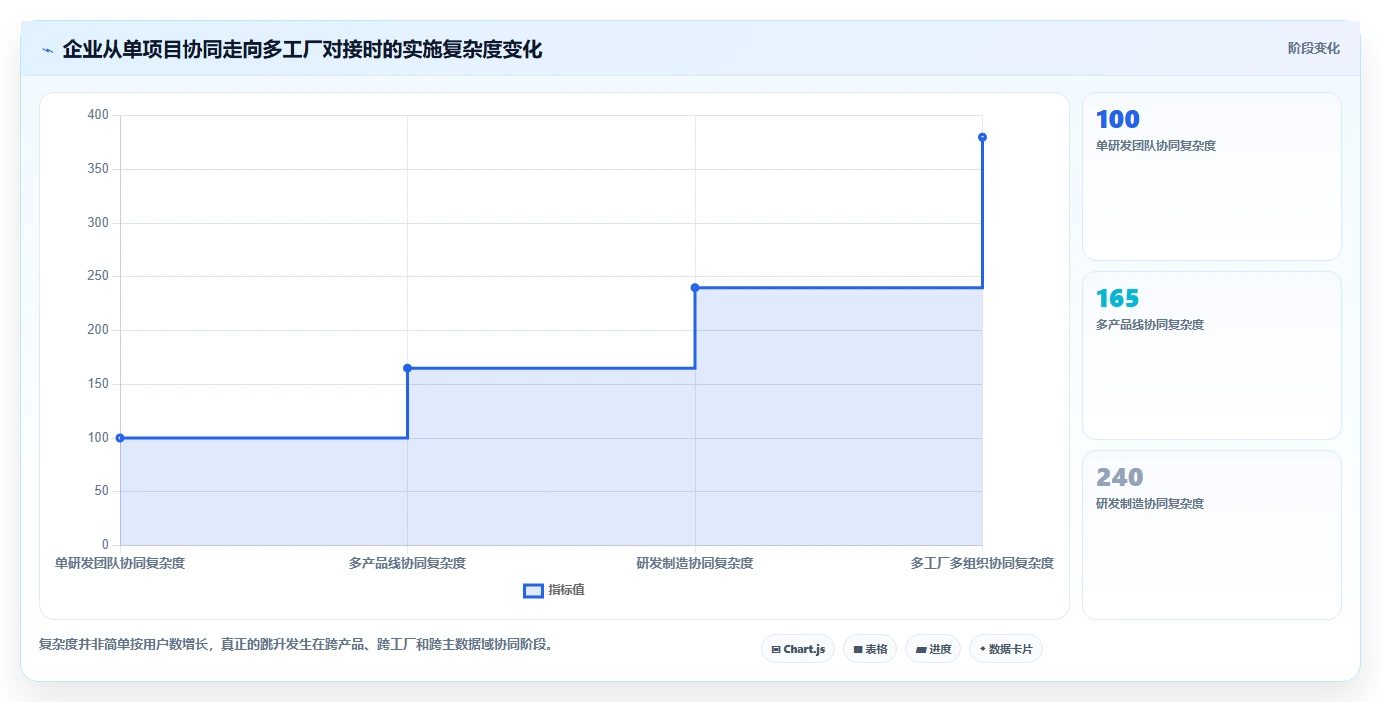
Task: Click the data point at value 240
Action: pos(695,288)
